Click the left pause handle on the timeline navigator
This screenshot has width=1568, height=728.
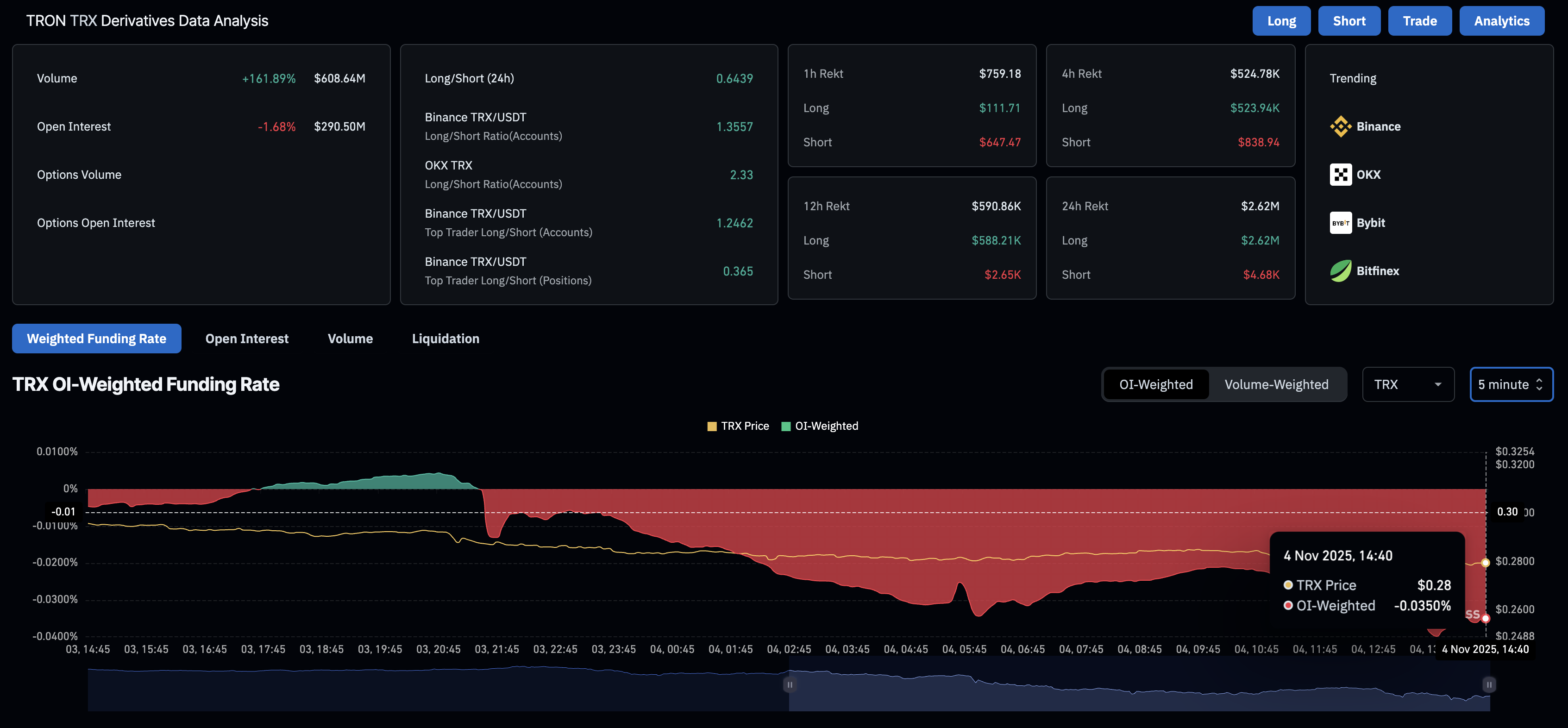pos(789,684)
